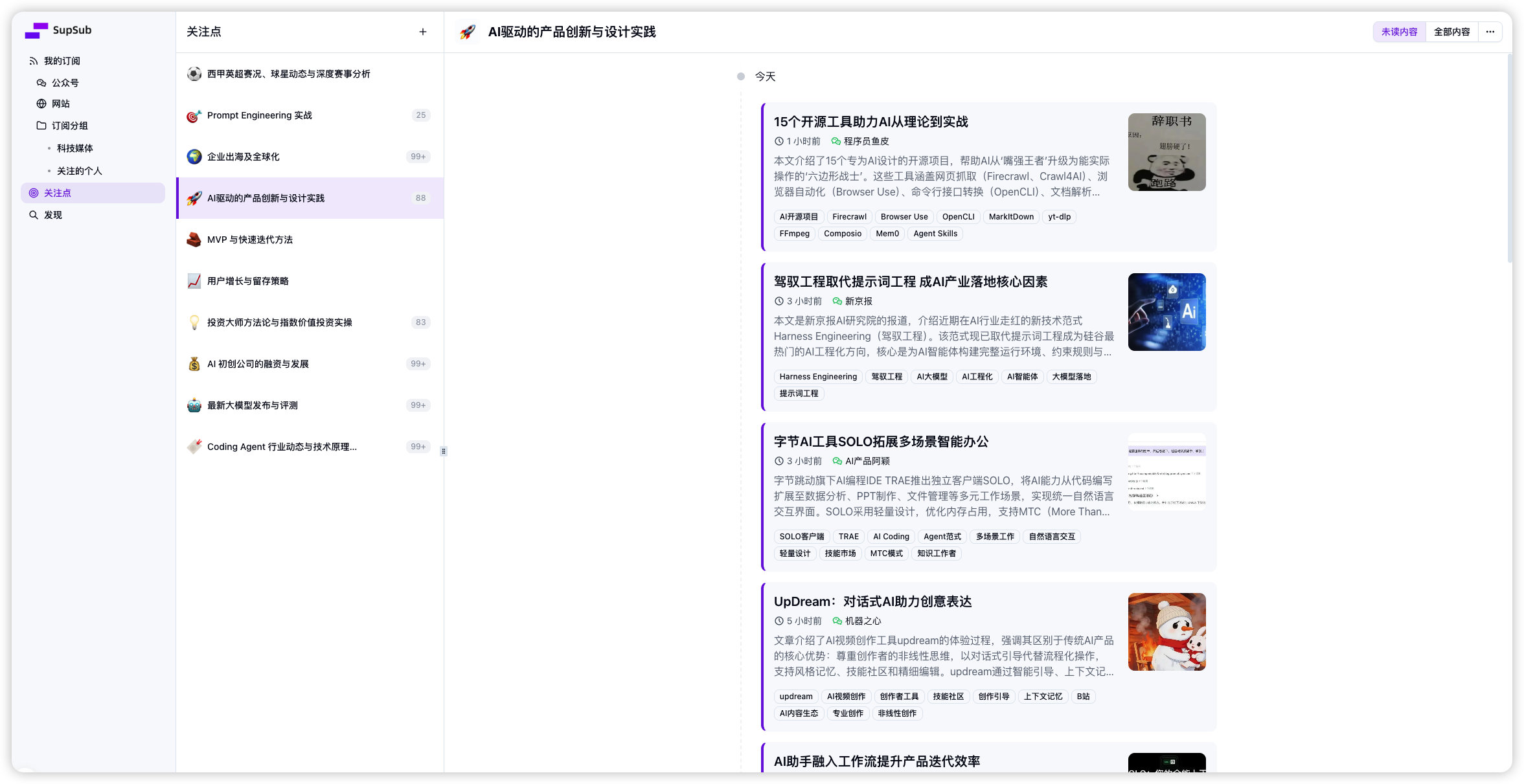Open 字节AI工具SOLO拓展多场景智能办公 article

[x=881, y=442]
